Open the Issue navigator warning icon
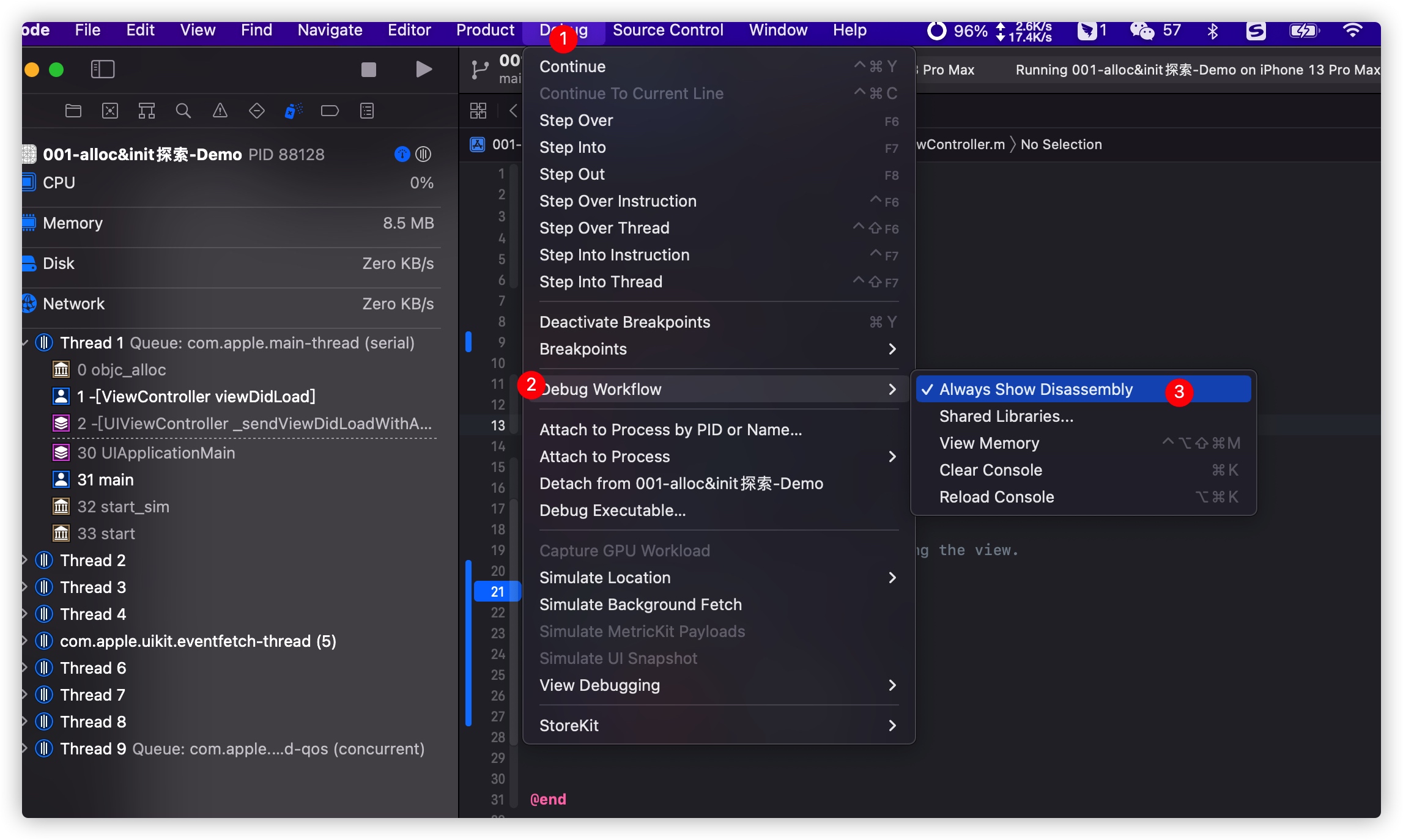Image resolution: width=1403 pixels, height=840 pixels. (220, 111)
